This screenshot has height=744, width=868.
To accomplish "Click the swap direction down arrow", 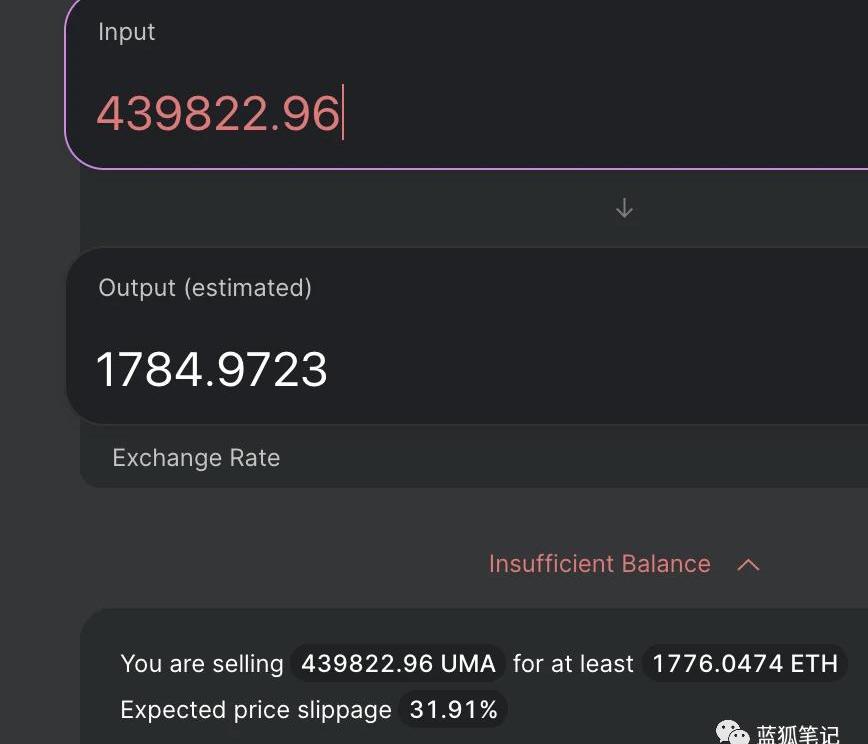I will [x=624, y=208].
